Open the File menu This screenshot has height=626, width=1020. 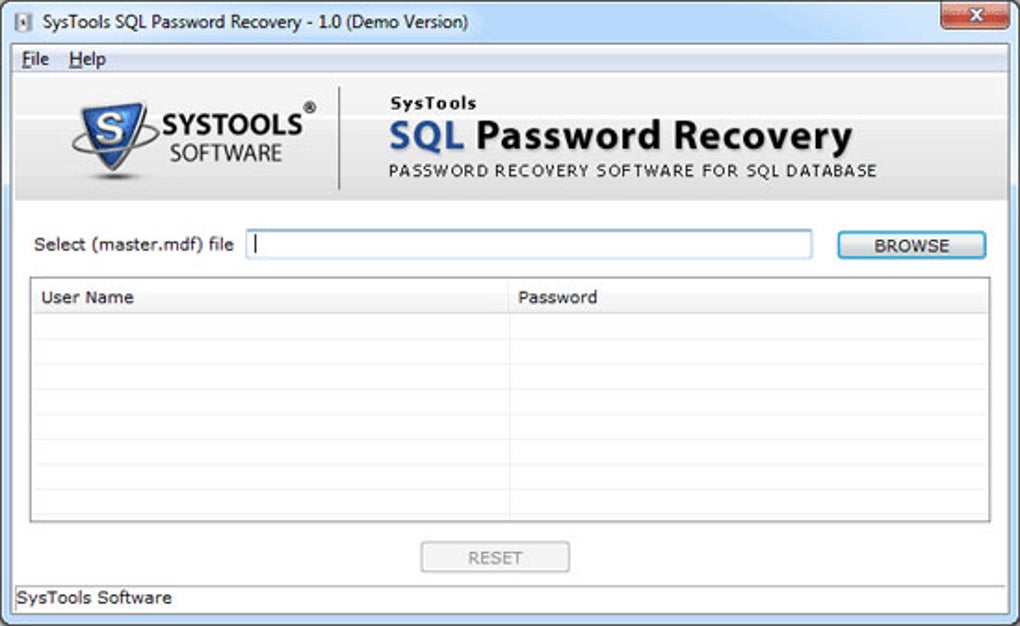(35, 59)
